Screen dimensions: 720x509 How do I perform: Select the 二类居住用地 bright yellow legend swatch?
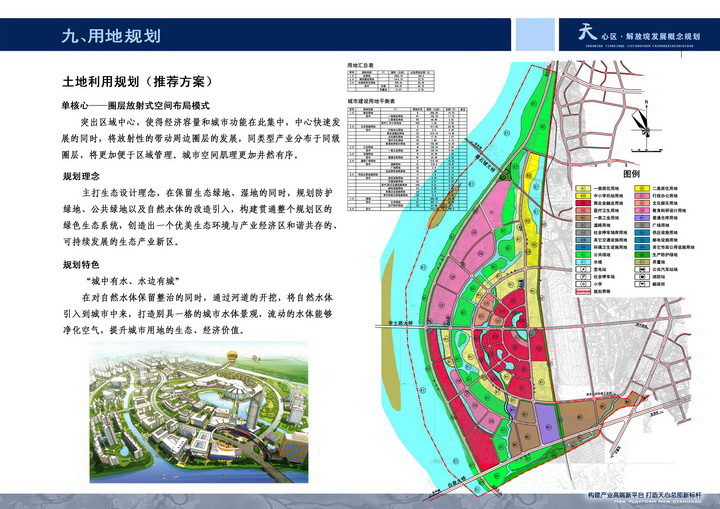(641, 189)
